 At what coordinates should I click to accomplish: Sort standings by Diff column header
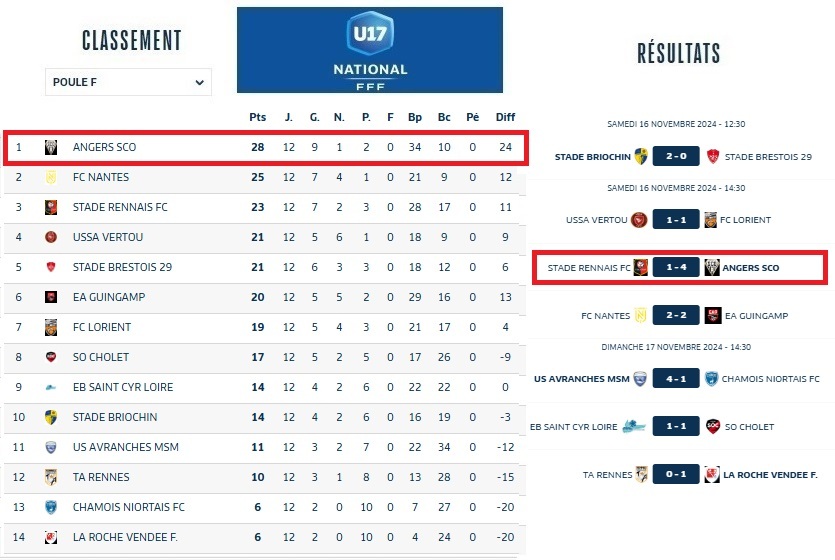[506, 118]
